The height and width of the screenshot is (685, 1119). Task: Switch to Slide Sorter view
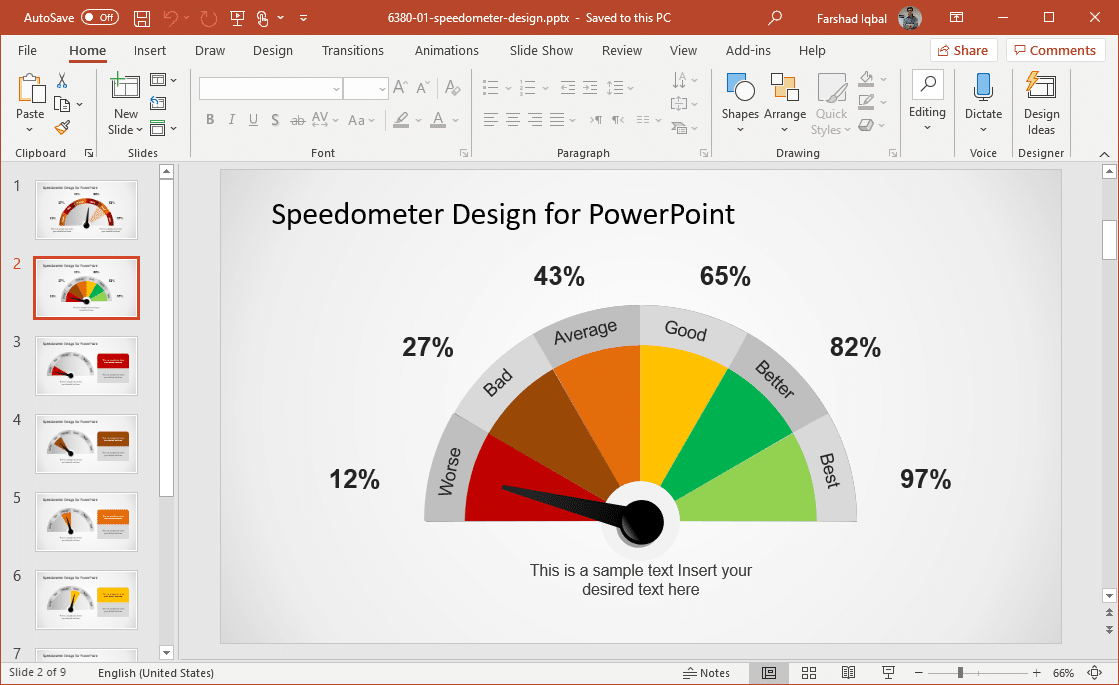(809, 673)
